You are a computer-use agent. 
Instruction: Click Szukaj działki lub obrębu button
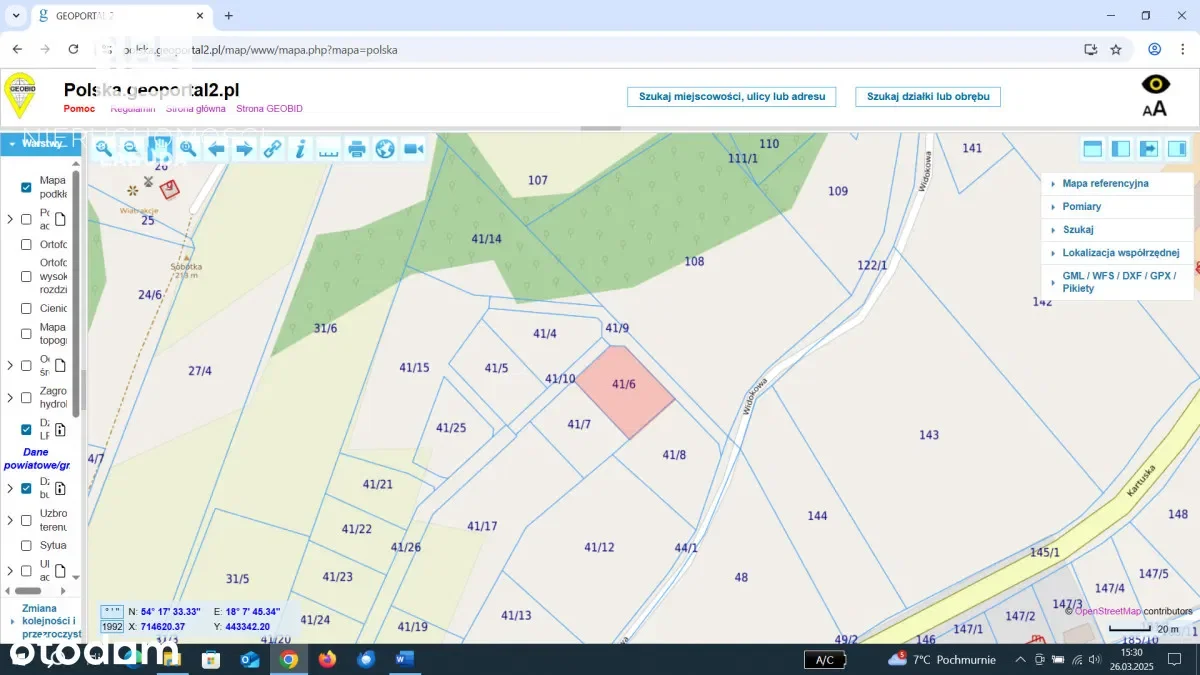click(927, 96)
